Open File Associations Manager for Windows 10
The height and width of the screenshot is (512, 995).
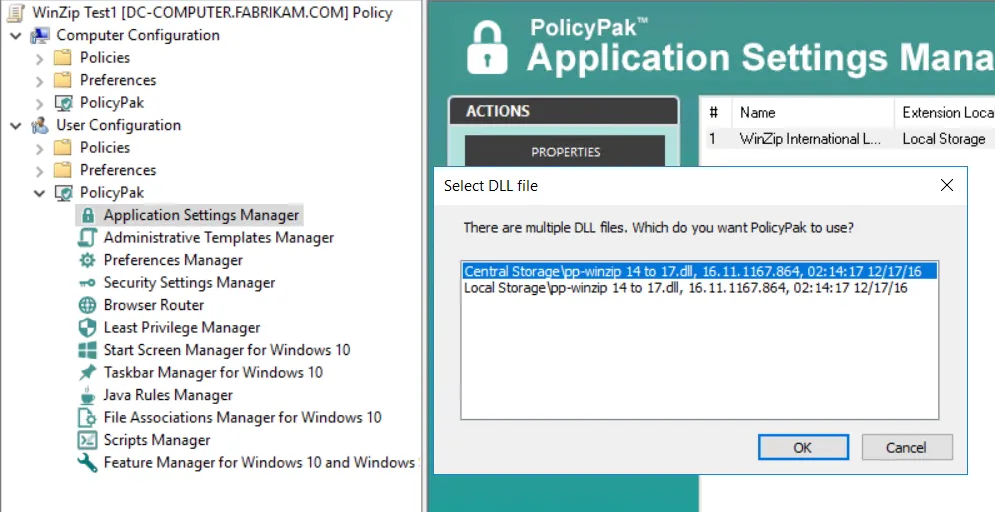(x=242, y=417)
